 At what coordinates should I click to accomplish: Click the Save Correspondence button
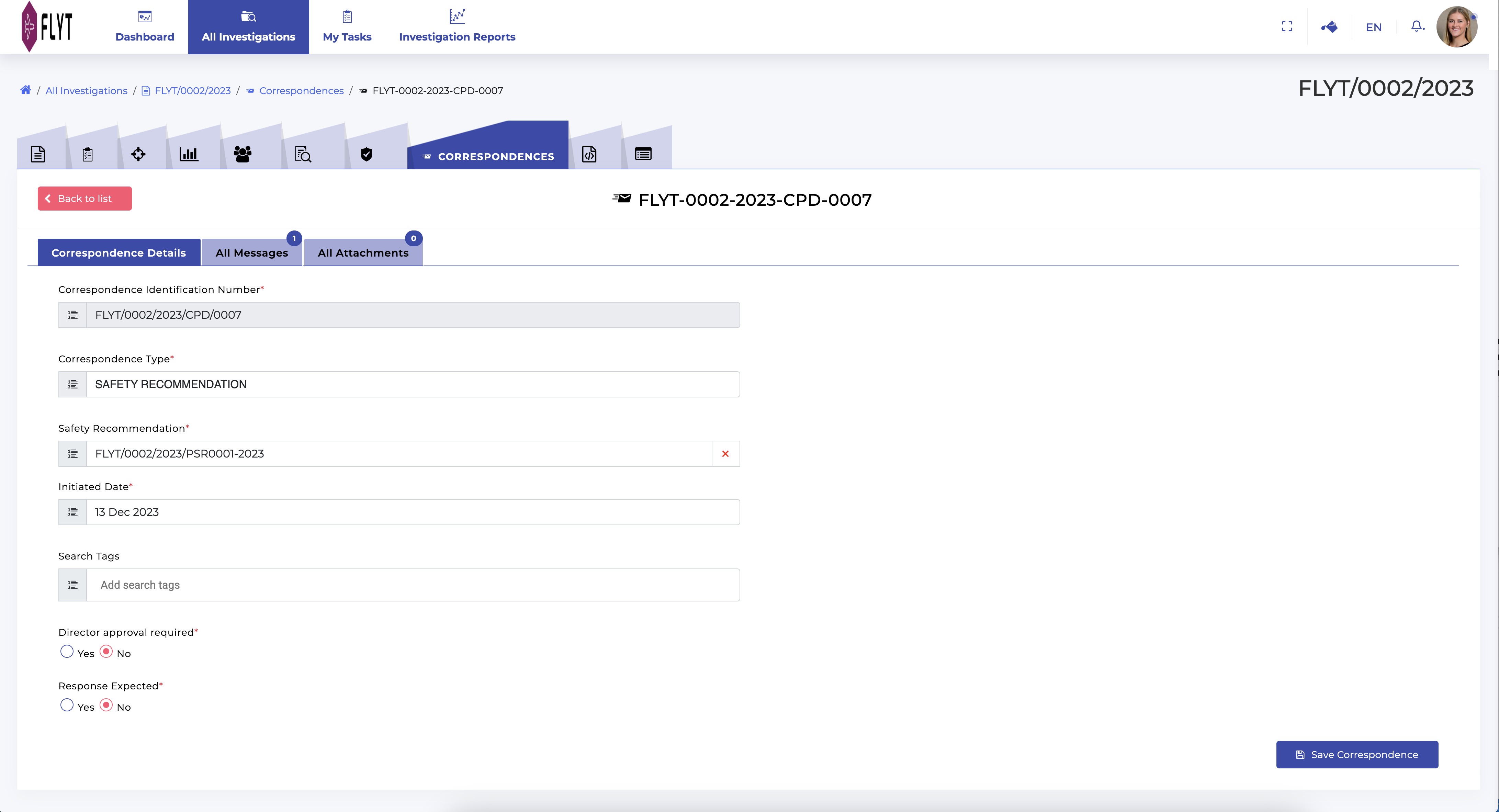pyautogui.click(x=1356, y=754)
